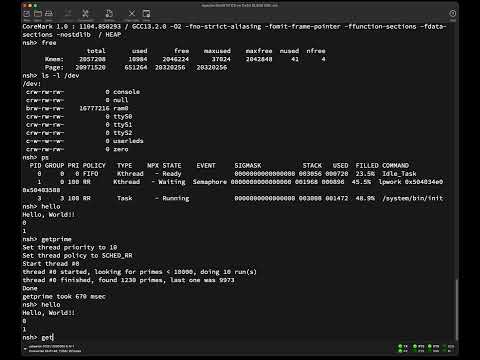
Task: Click the 'zero' device entry
Action: [121, 149]
